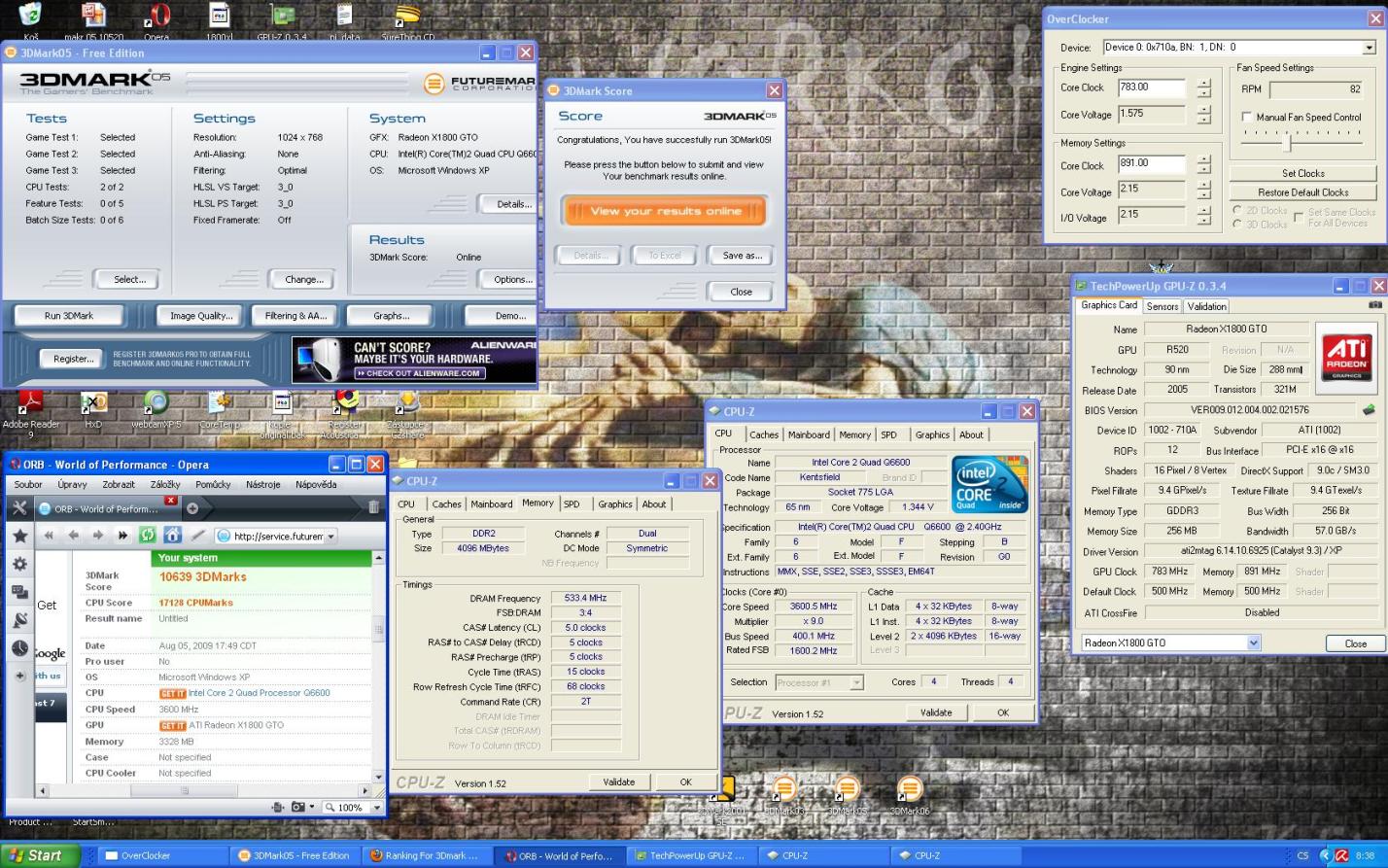Image resolution: width=1388 pixels, height=868 pixels.
Task: Open the Opera desktop shortcut
Action: (x=156, y=19)
